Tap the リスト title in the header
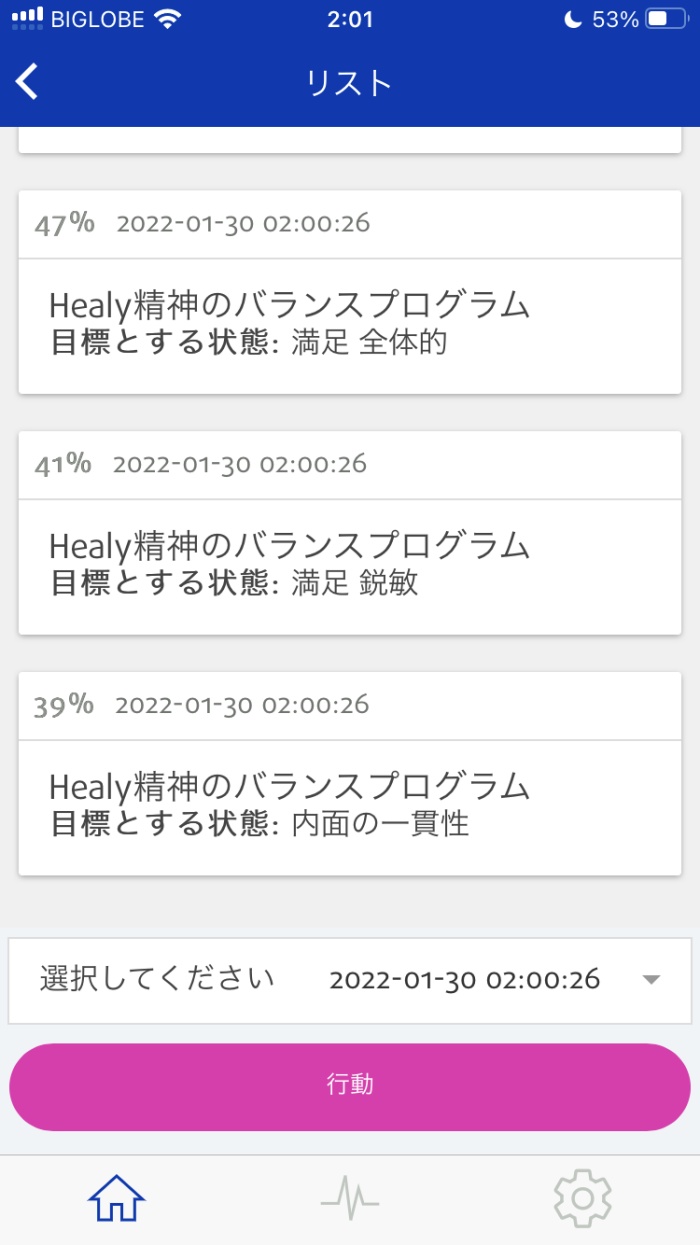 (x=348, y=83)
